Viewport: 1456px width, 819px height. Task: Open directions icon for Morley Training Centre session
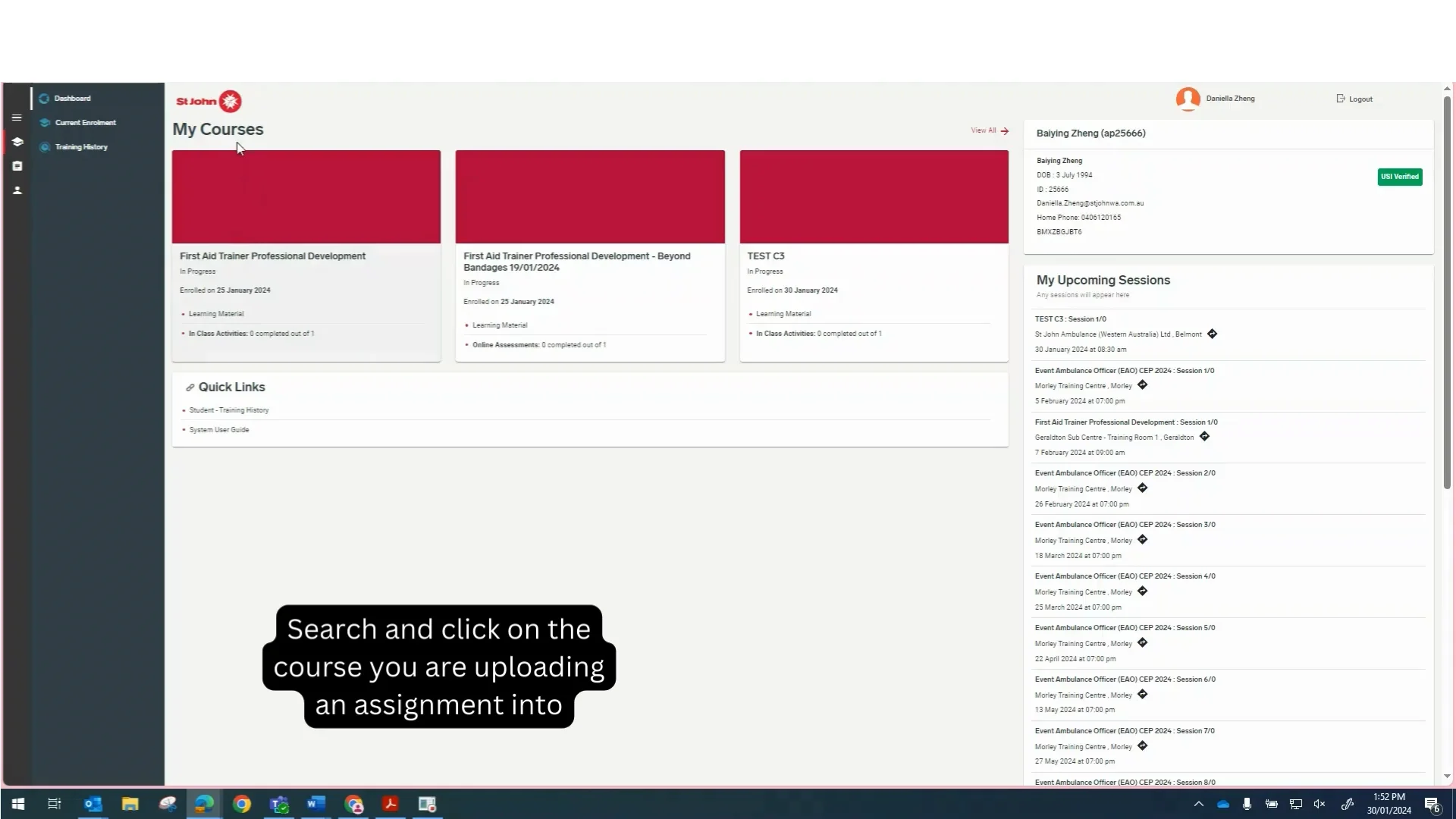(x=1142, y=385)
